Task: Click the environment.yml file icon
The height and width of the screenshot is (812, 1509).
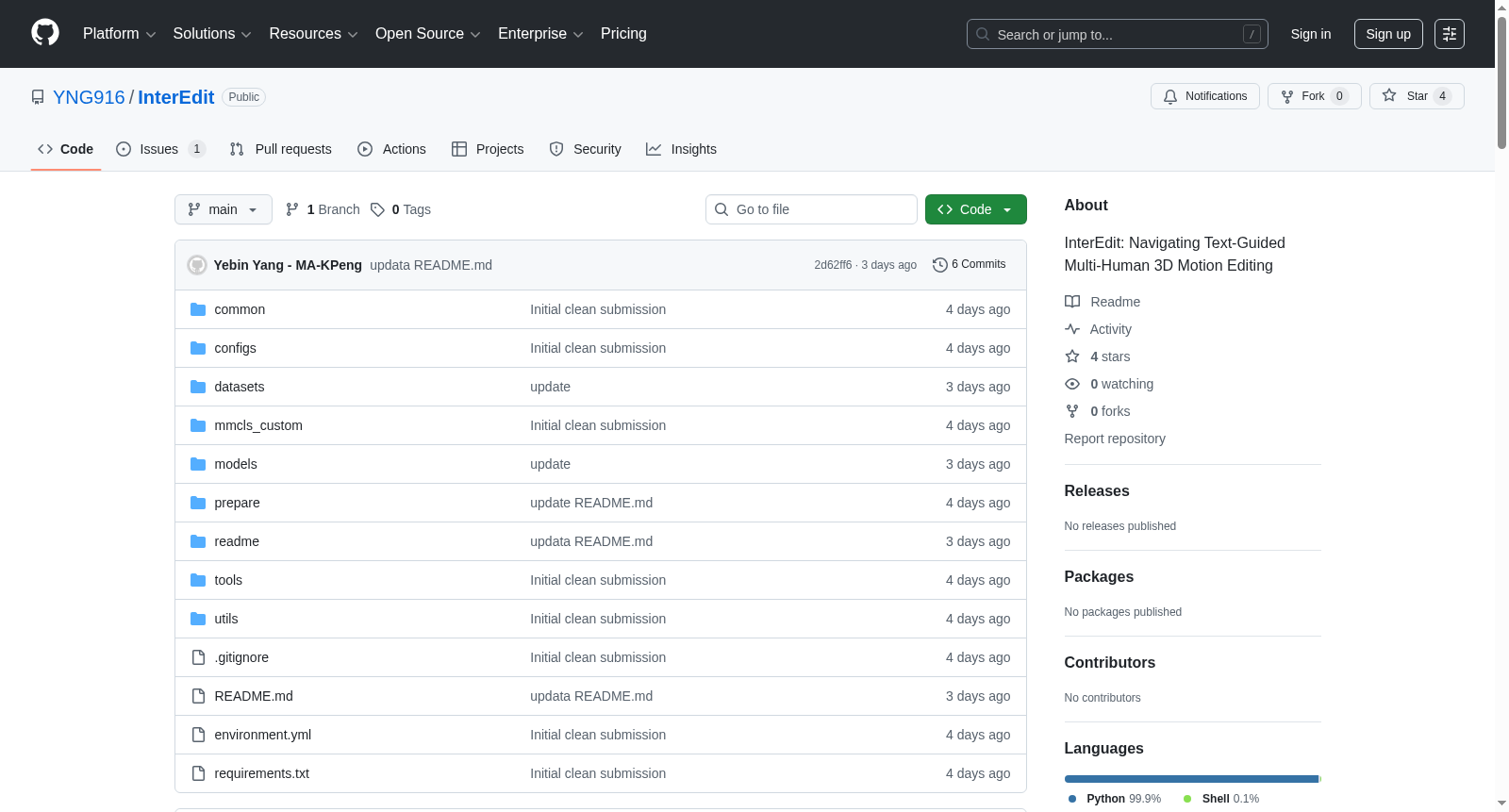Action: pyautogui.click(x=198, y=735)
